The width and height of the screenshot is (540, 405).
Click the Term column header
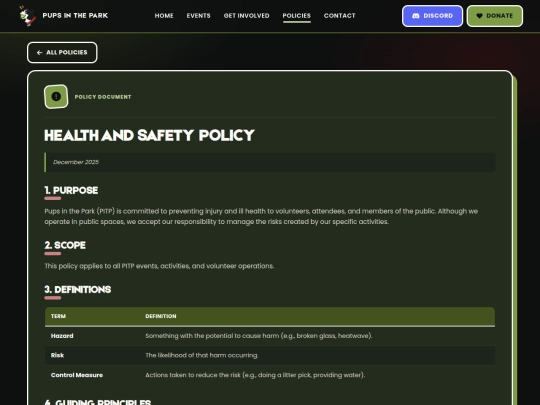(58, 316)
